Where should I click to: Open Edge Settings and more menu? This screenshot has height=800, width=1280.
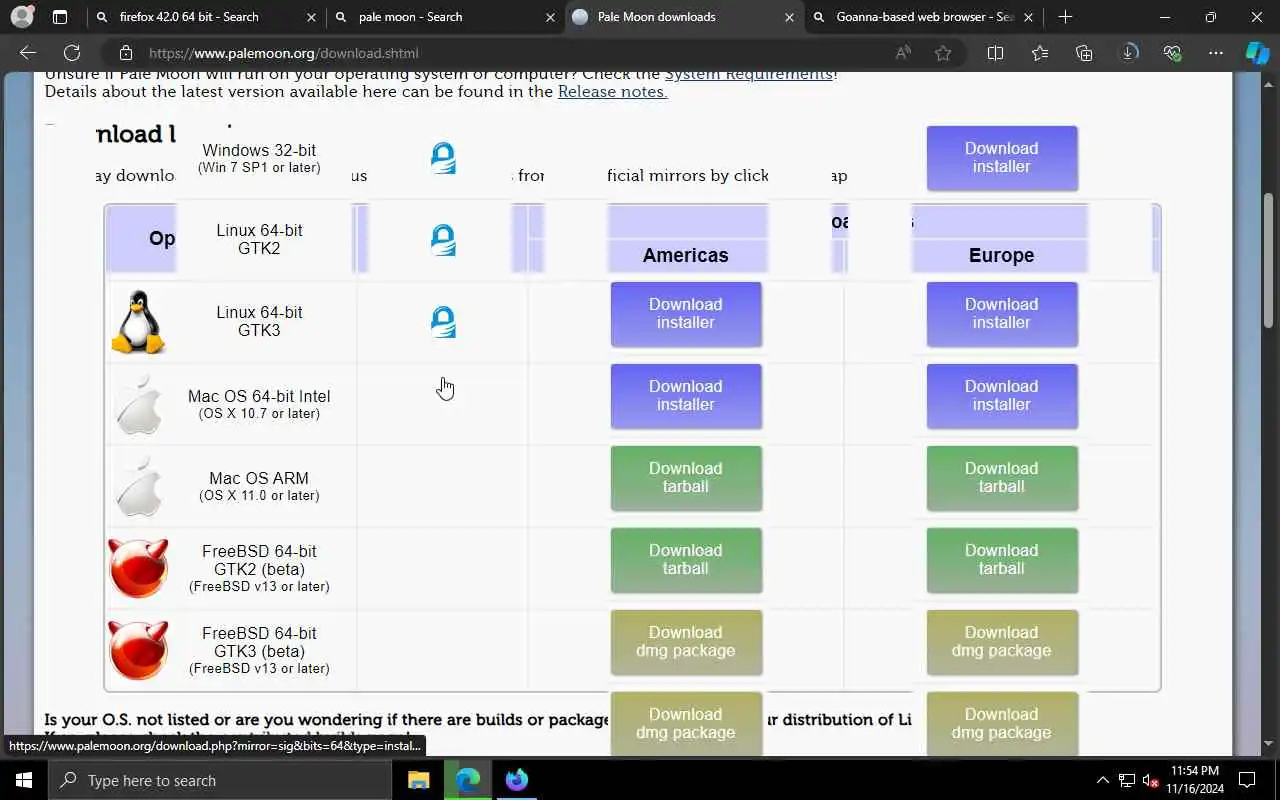pos(1216,53)
